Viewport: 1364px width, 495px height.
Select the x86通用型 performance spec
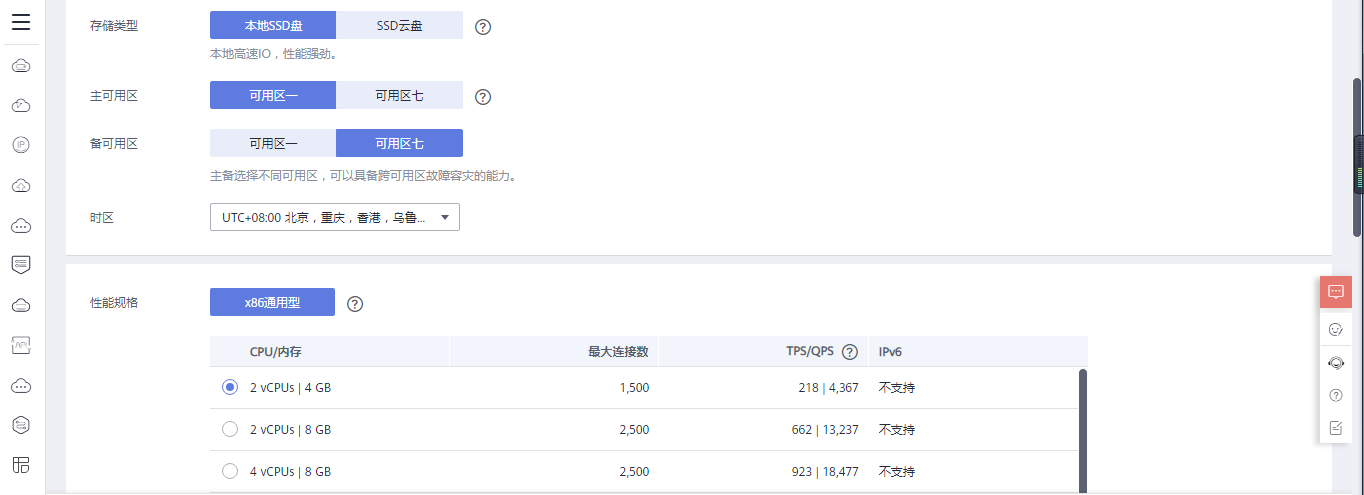[x=272, y=302]
